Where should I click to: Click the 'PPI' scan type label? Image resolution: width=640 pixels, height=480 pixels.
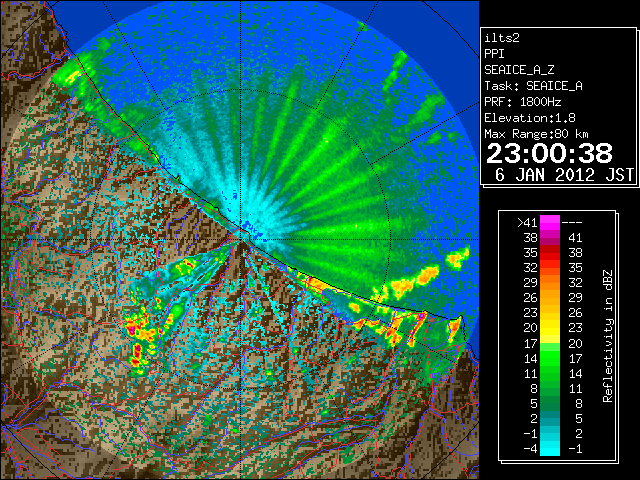pos(494,54)
